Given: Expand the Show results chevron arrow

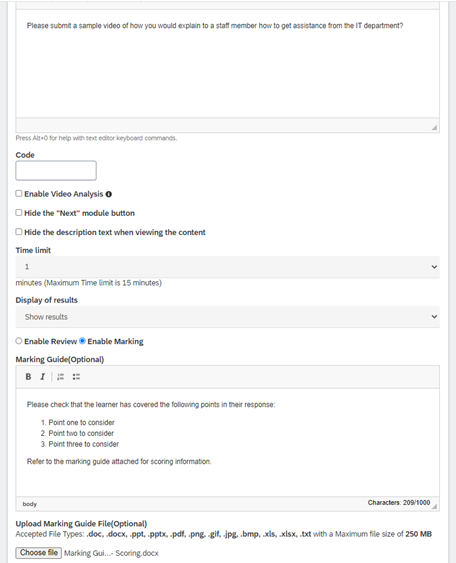Looking at the screenshot, I should click(x=434, y=317).
